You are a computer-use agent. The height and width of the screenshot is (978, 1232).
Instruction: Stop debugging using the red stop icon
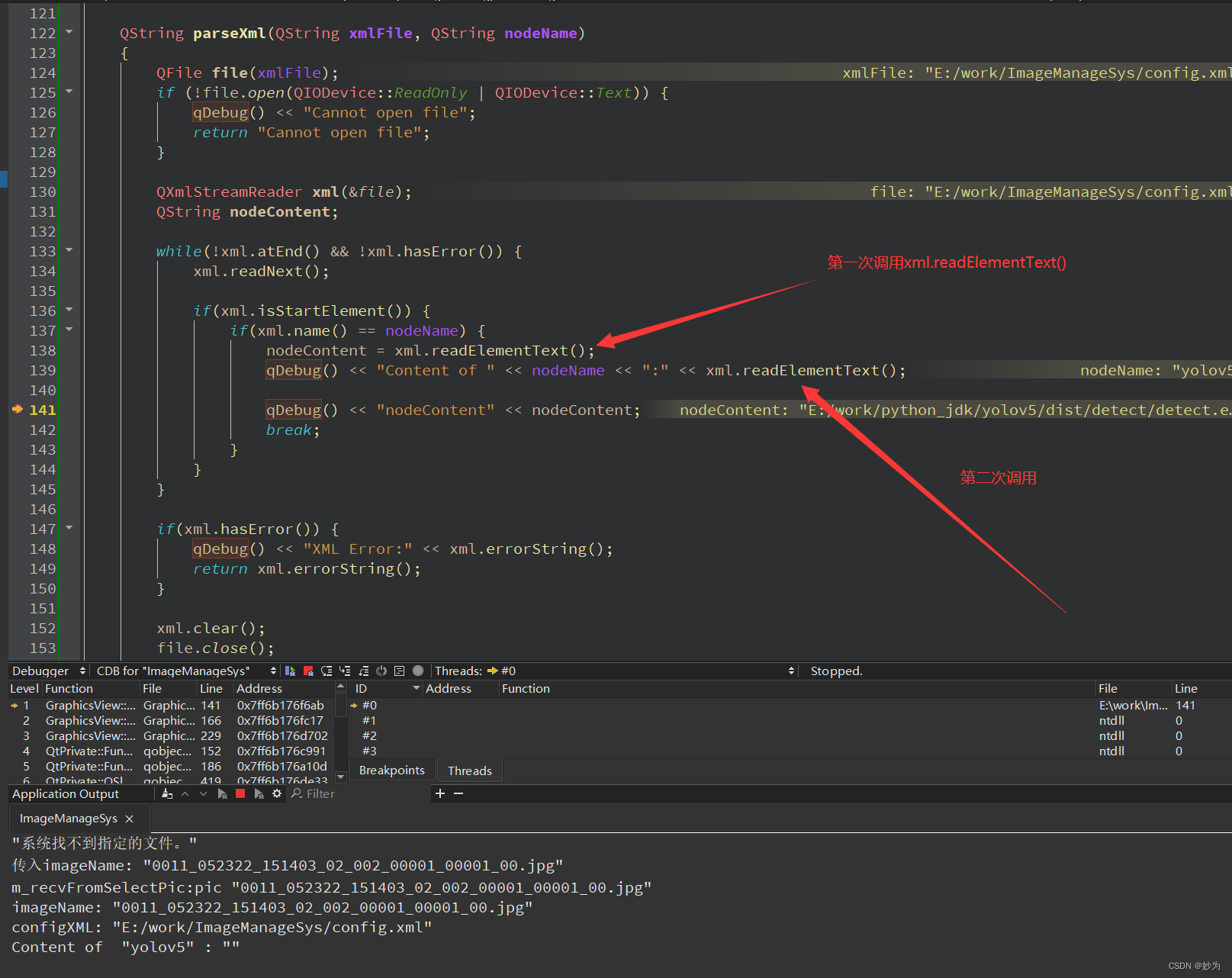[308, 671]
